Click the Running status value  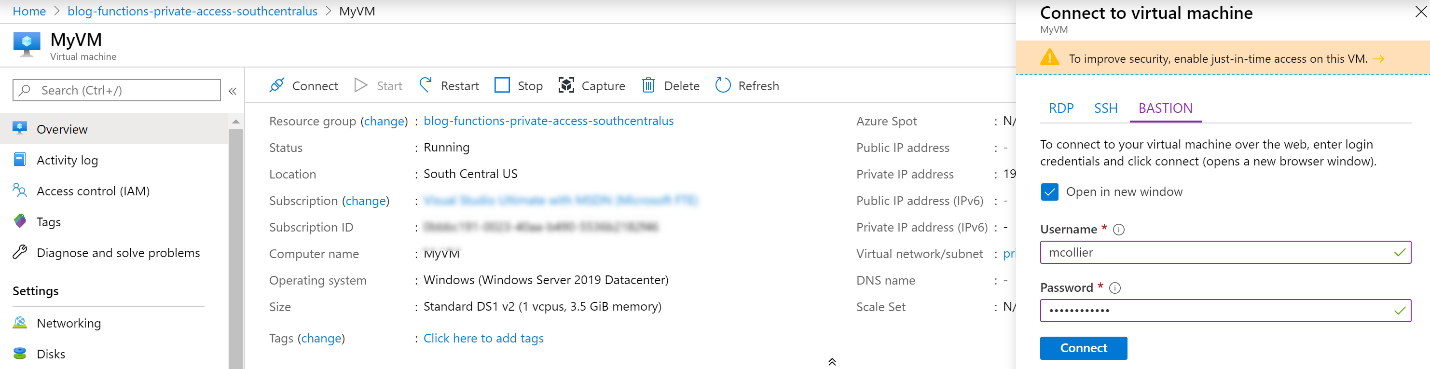click(447, 147)
